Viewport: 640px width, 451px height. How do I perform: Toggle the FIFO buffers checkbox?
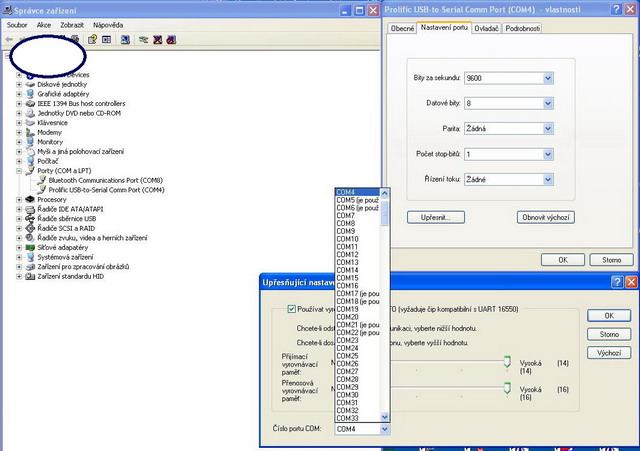[x=292, y=310]
